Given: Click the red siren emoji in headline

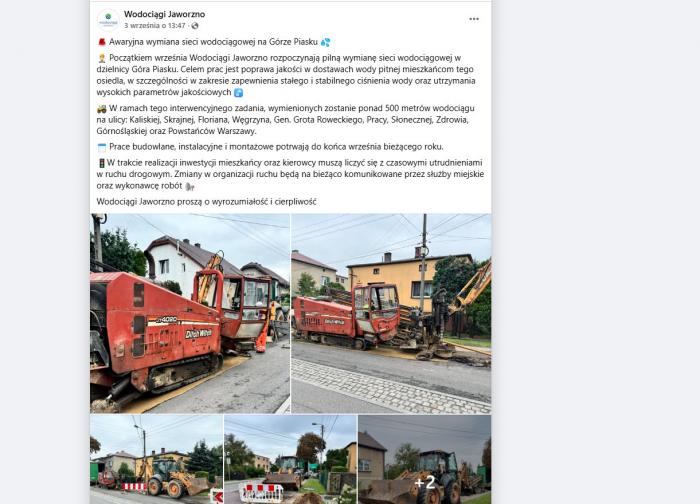Looking at the screenshot, I should click(x=102, y=42).
